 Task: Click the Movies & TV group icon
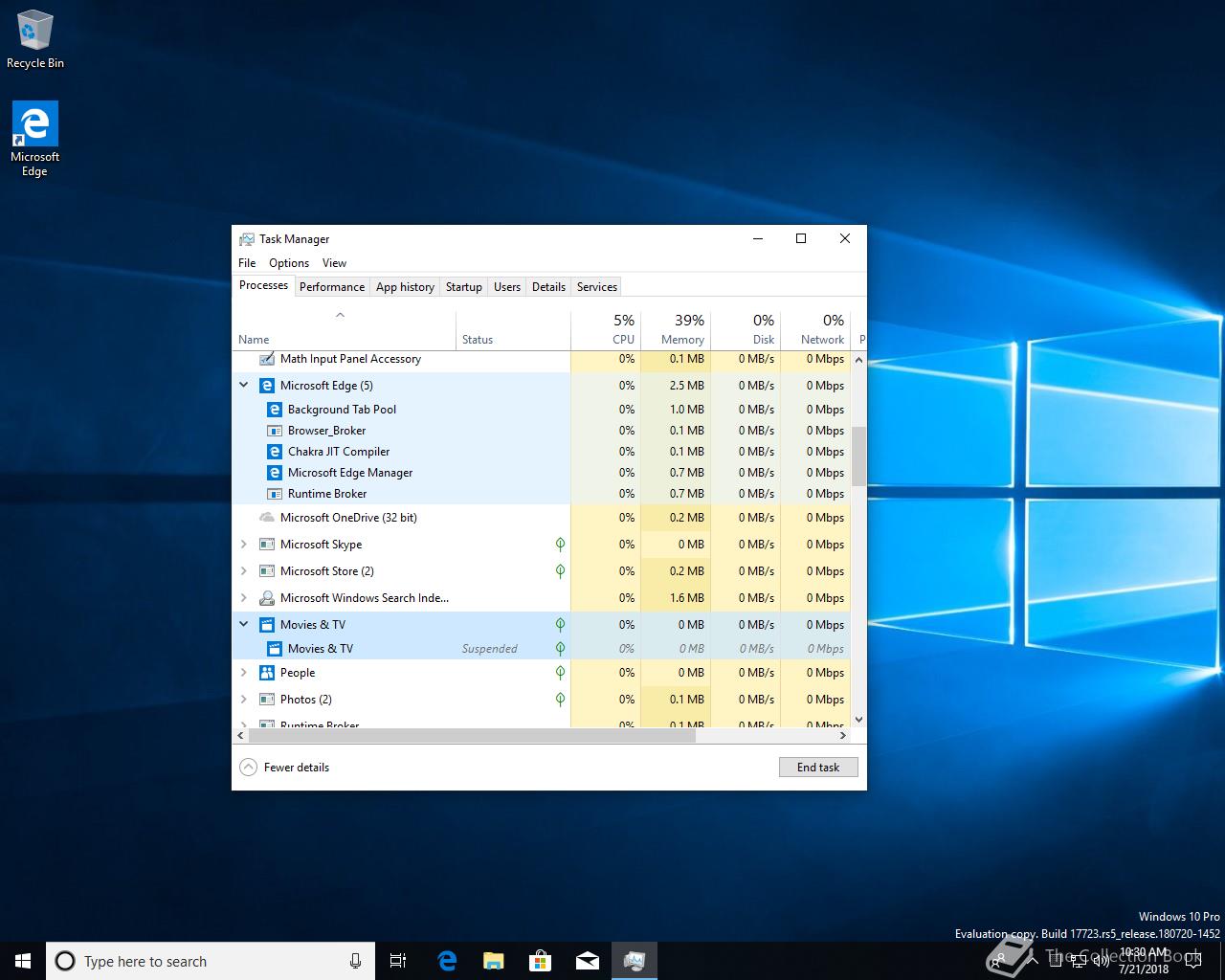click(x=267, y=625)
